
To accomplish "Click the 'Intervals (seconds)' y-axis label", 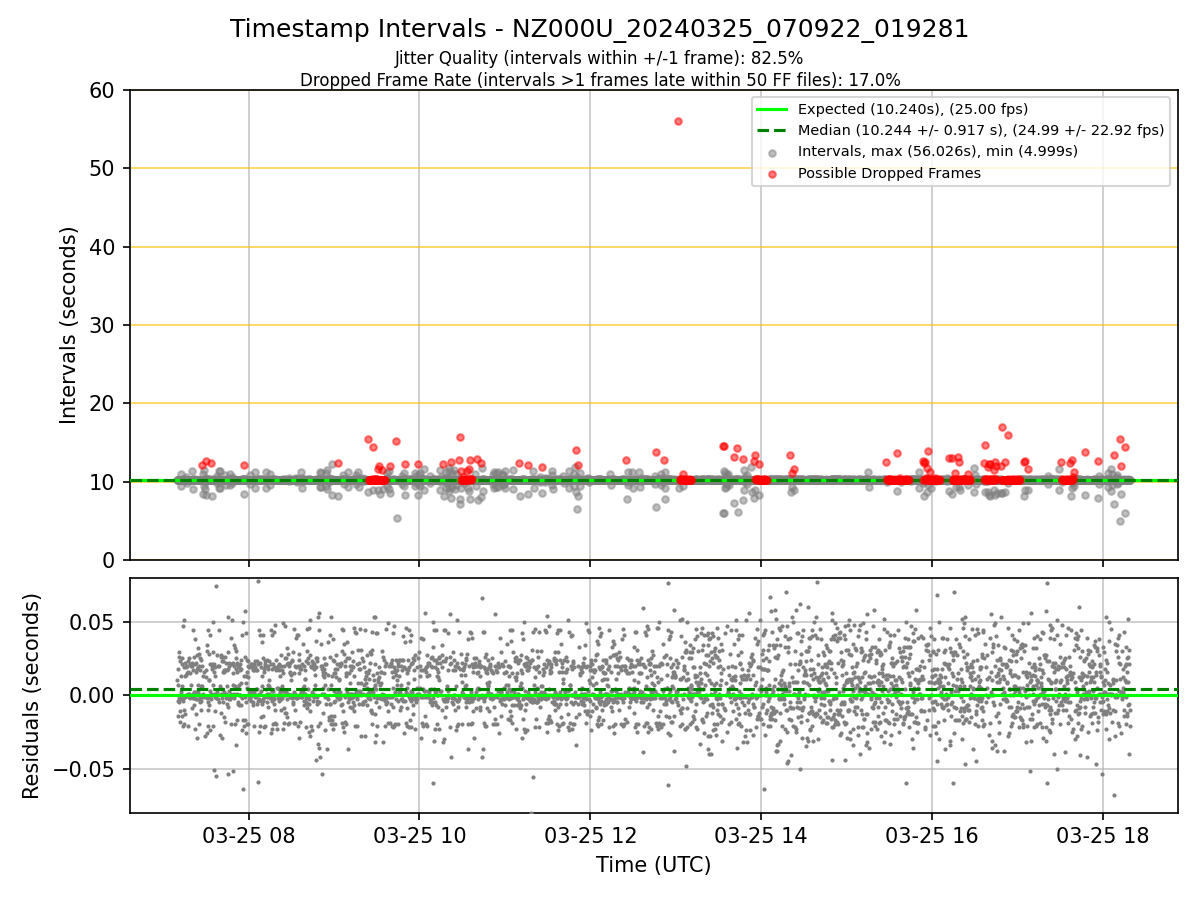I will [69, 325].
